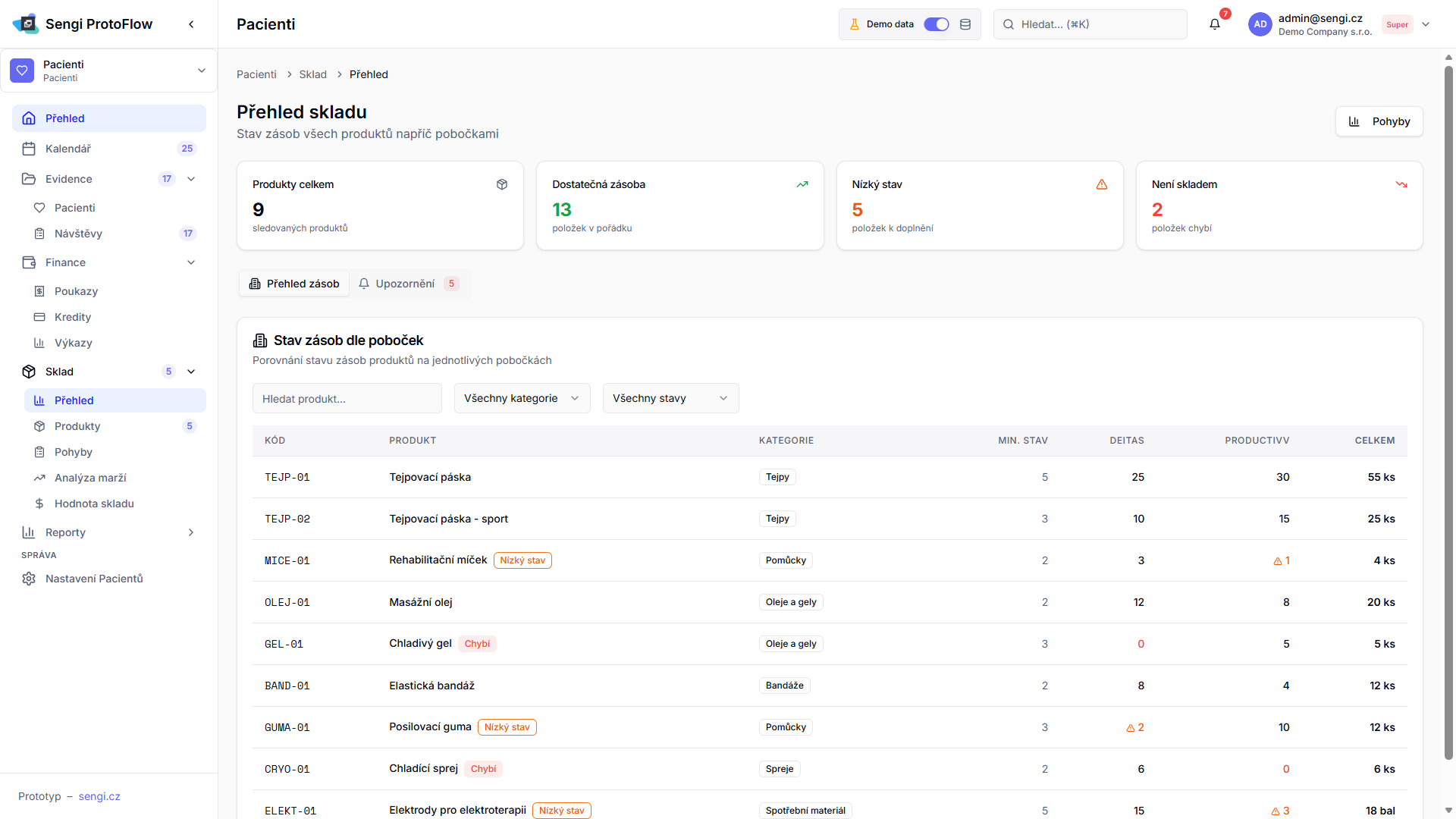Toggle the Demo data switch
This screenshot has height=819, width=1456.
pyautogui.click(x=936, y=24)
